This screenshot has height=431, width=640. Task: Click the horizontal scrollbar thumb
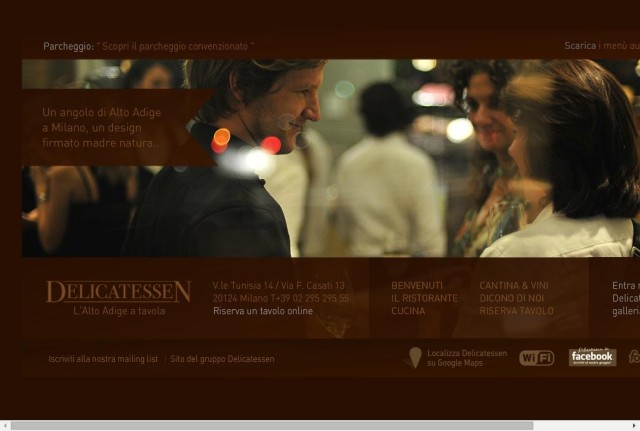[x=272, y=426]
